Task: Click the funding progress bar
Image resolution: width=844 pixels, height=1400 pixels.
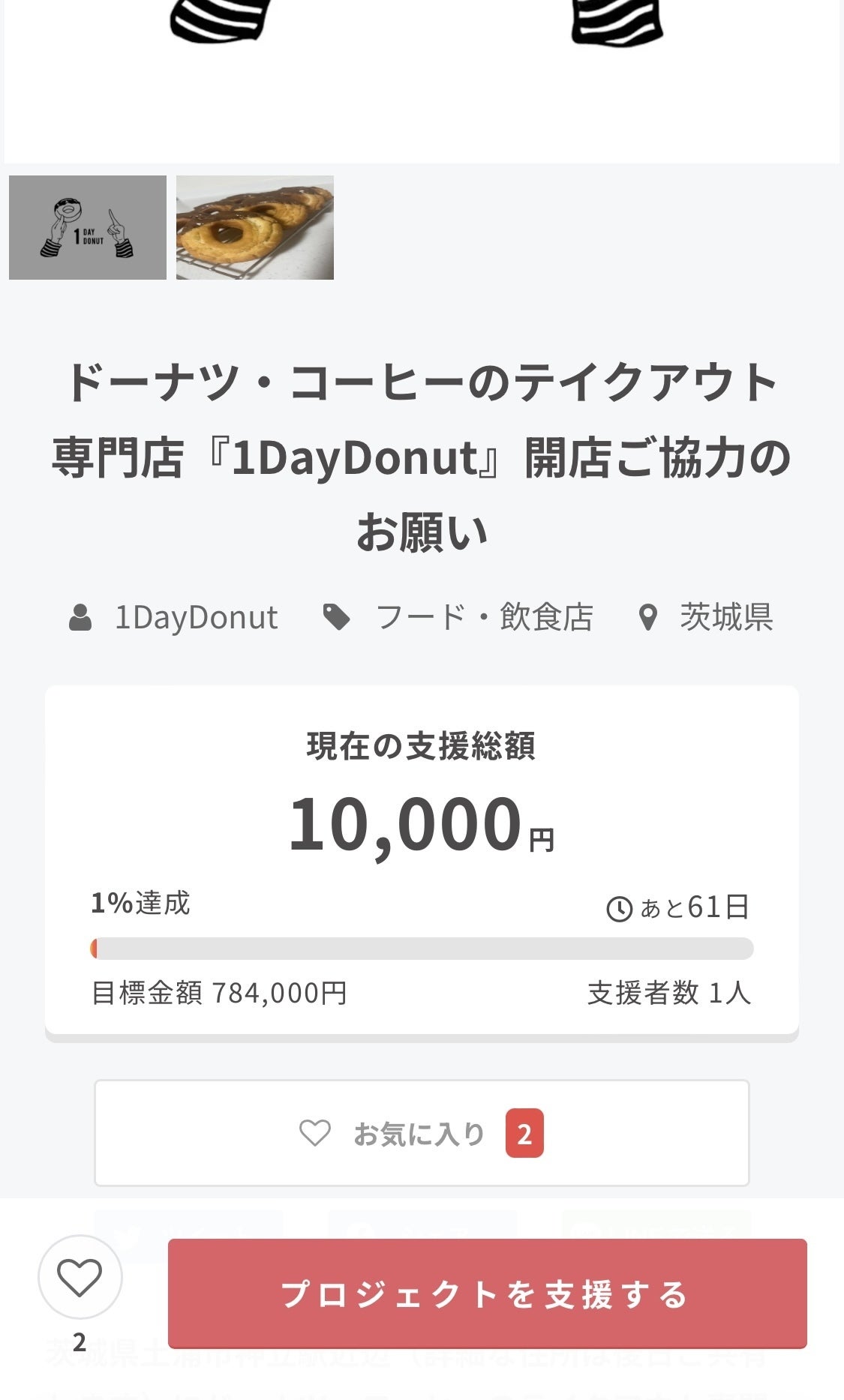Action: click(422, 949)
